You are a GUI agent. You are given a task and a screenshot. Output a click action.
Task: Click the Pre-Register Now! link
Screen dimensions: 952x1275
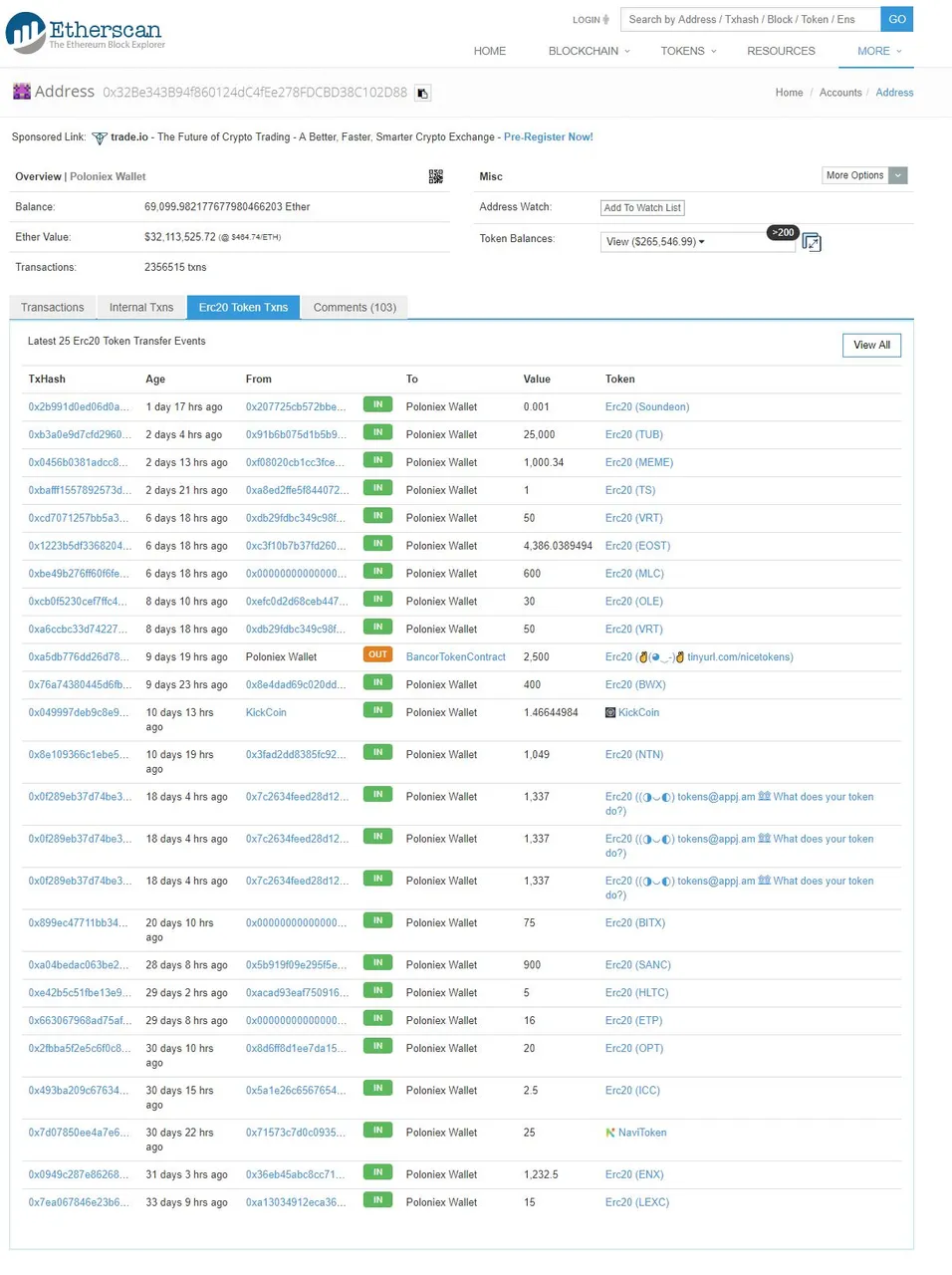tap(549, 137)
